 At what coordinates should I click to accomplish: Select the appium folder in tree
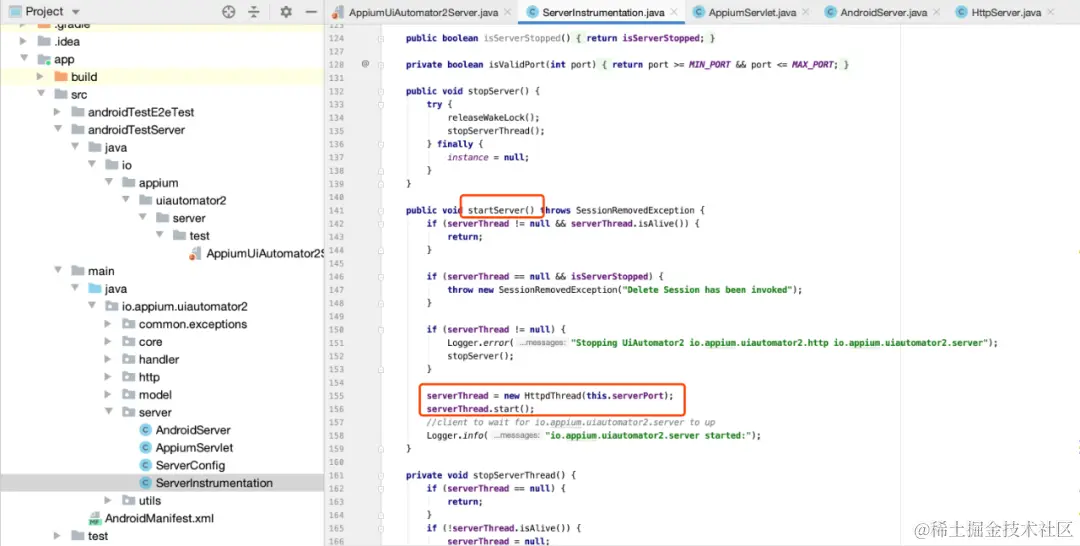point(158,182)
